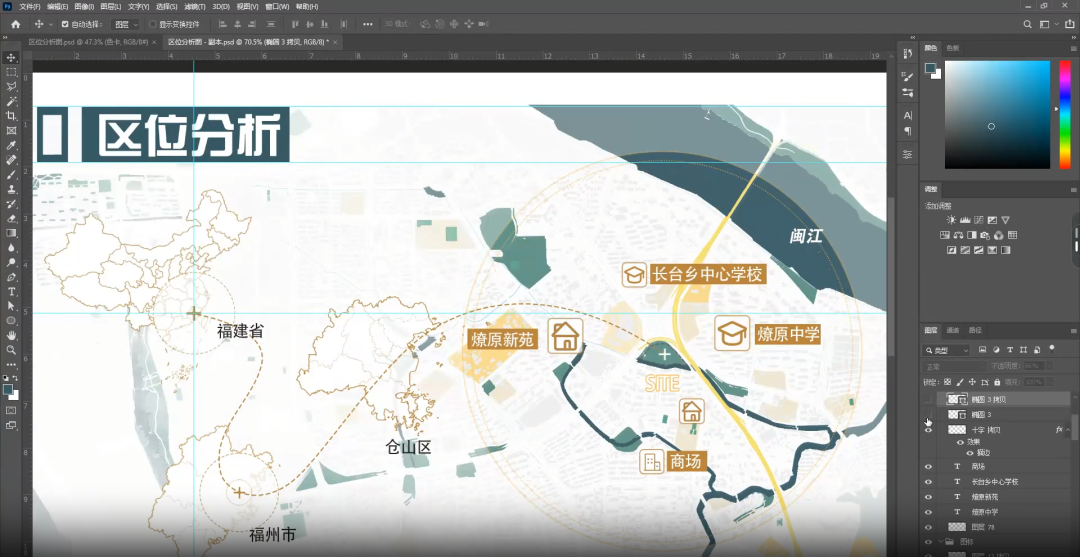Enable the Show Transform Controls checkbox
1080x557 pixels.
(x=153, y=24)
